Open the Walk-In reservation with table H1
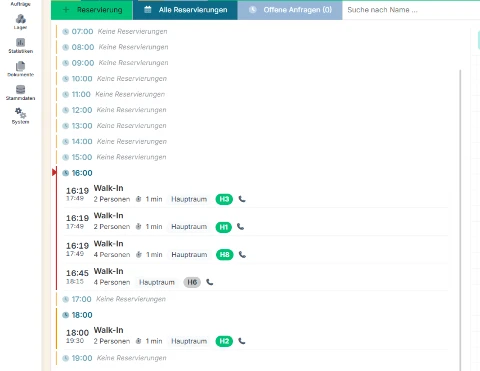This screenshot has height=371, width=480. click(257, 222)
